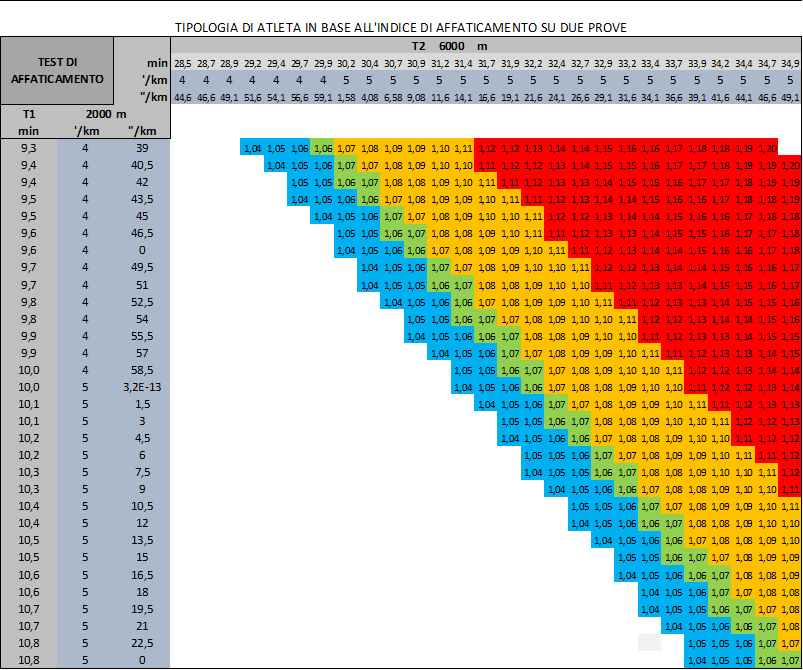Select the 1,04 blue cell in 3,2E-13 row
803x670 pixels.
tap(463, 387)
